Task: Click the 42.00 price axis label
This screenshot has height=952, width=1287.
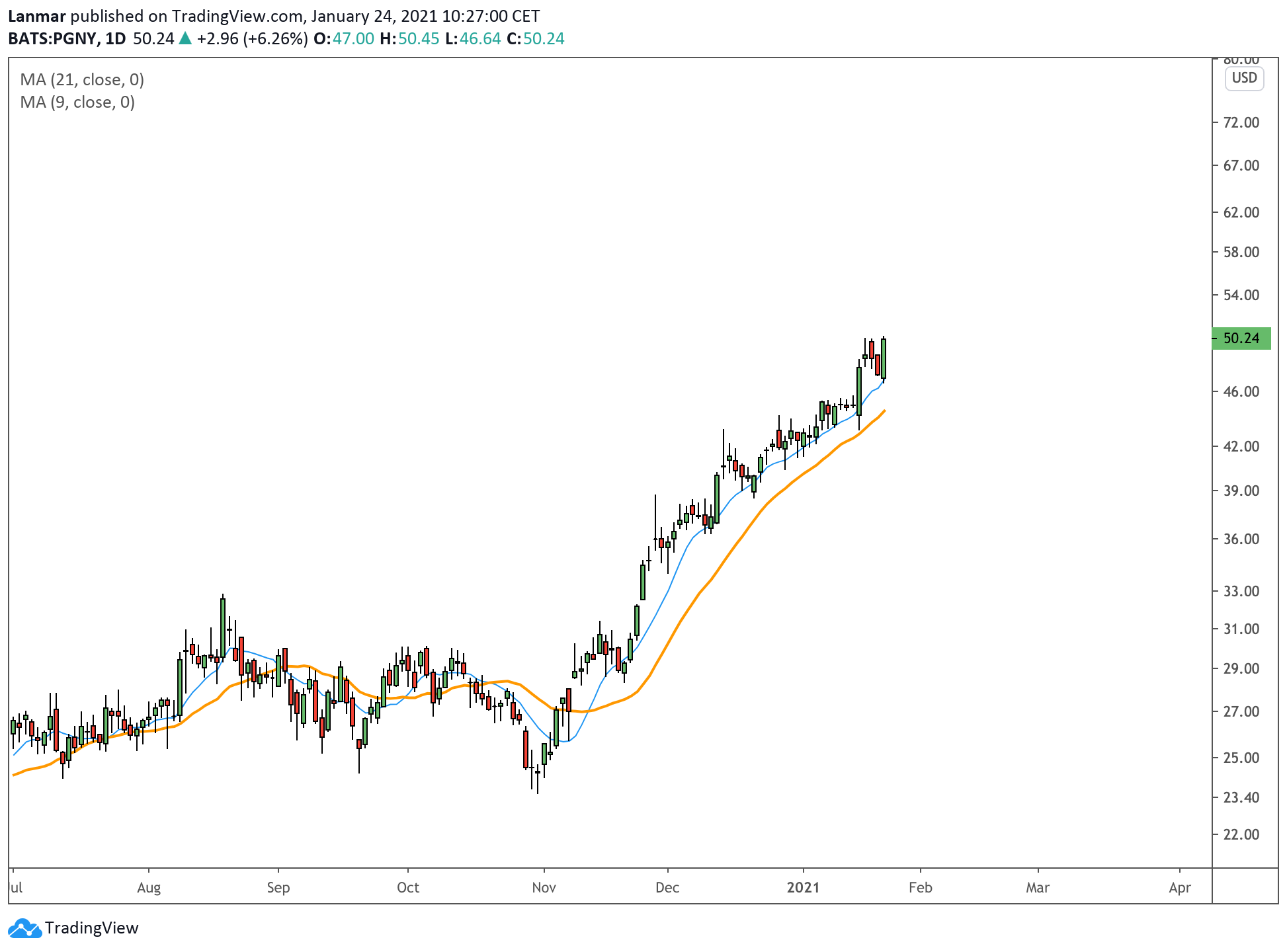Action: pos(1241,446)
